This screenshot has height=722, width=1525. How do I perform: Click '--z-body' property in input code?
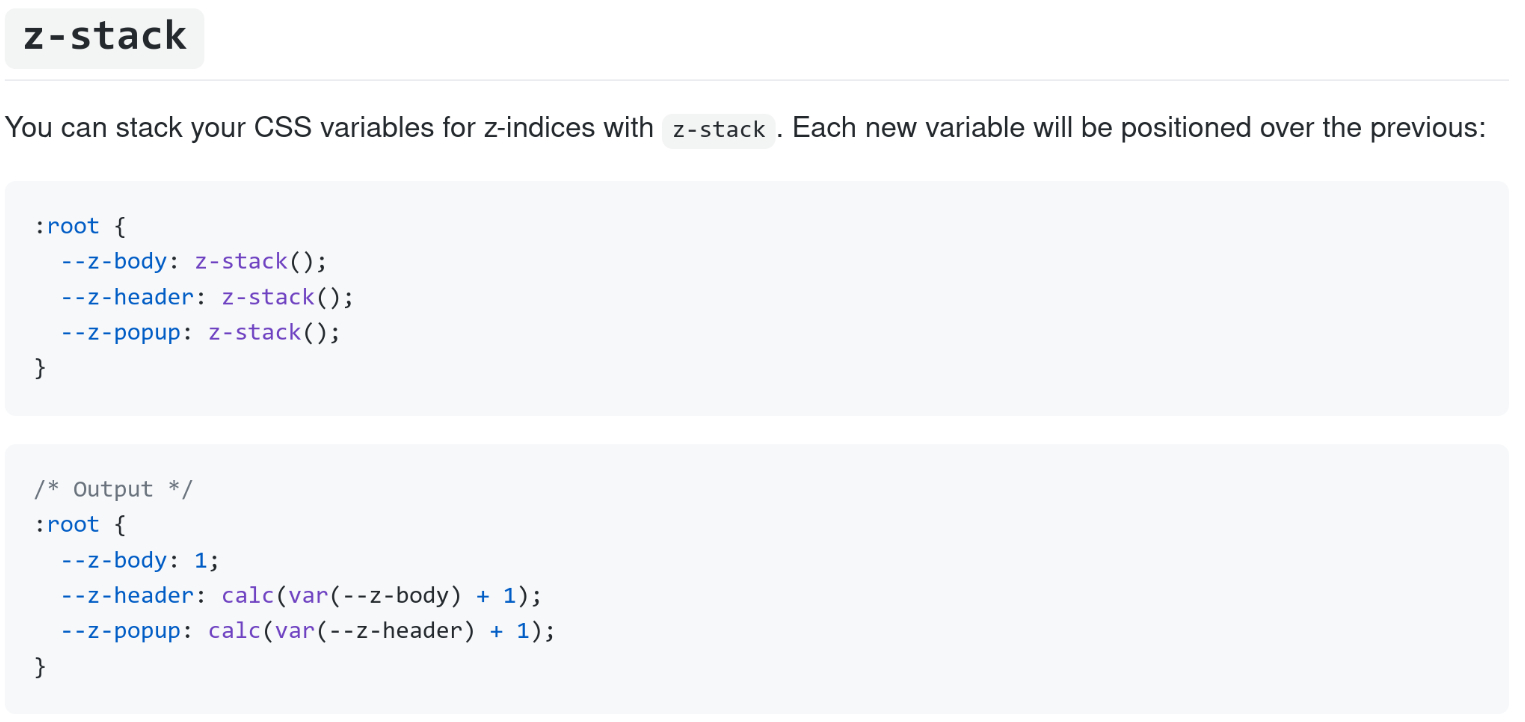click(x=113, y=262)
